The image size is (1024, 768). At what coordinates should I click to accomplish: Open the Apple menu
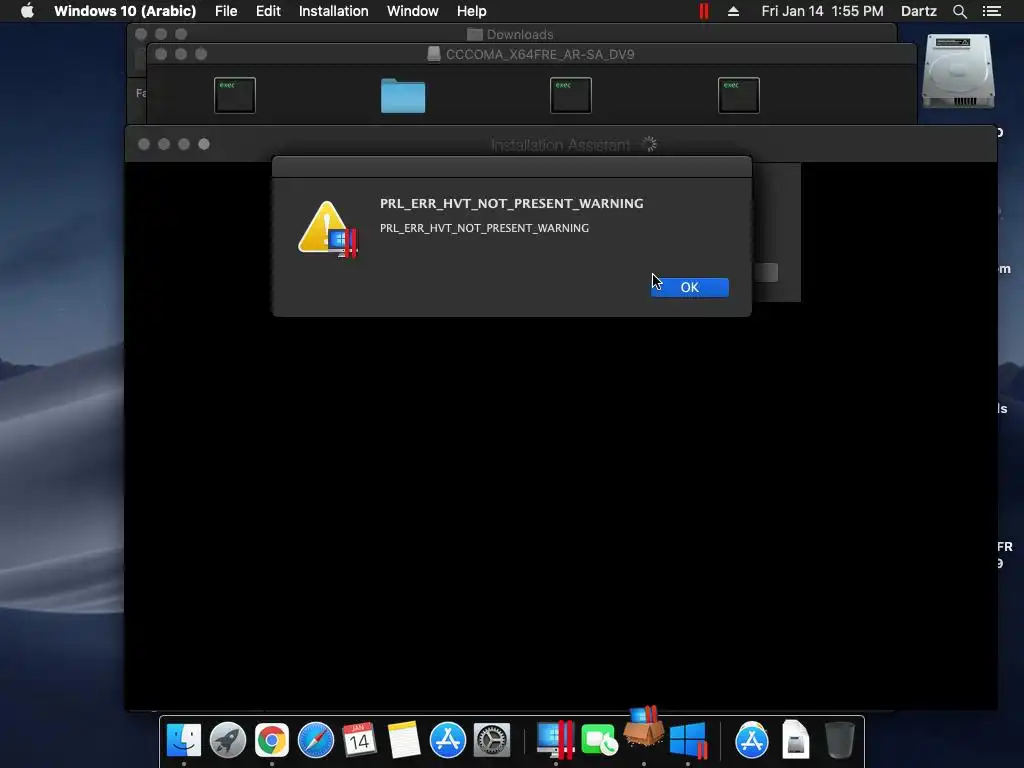[x=27, y=11]
